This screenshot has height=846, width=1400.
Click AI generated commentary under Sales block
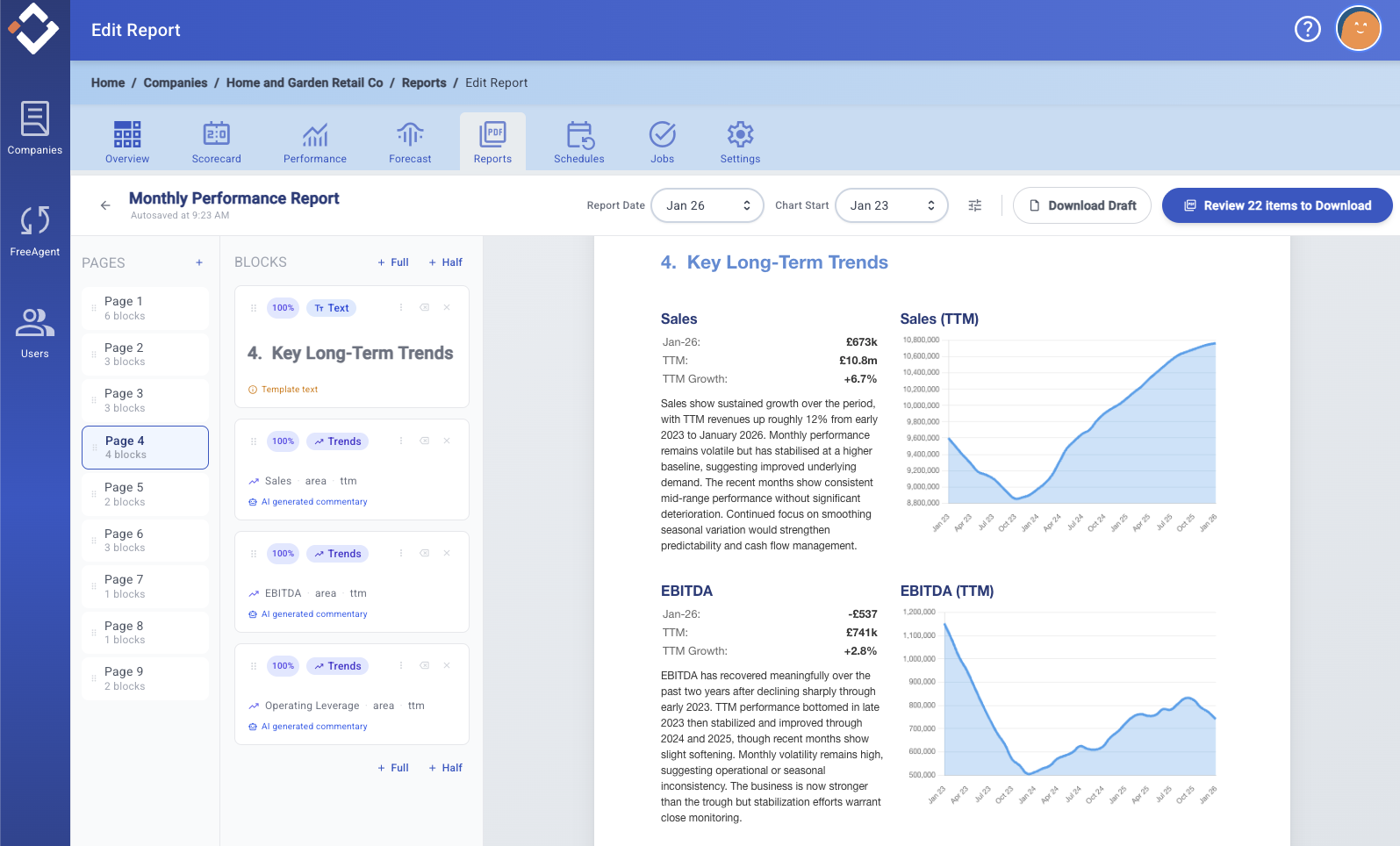coord(314,502)
